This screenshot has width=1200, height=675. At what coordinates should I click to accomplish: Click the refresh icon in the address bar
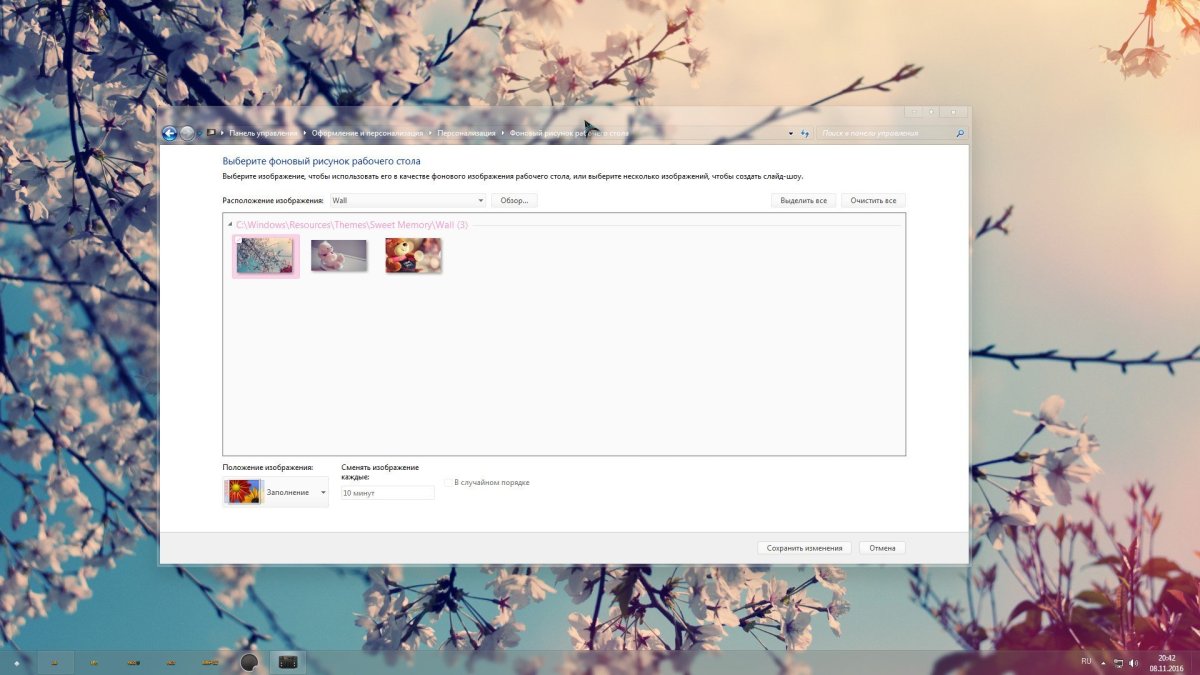pos(805,133)
